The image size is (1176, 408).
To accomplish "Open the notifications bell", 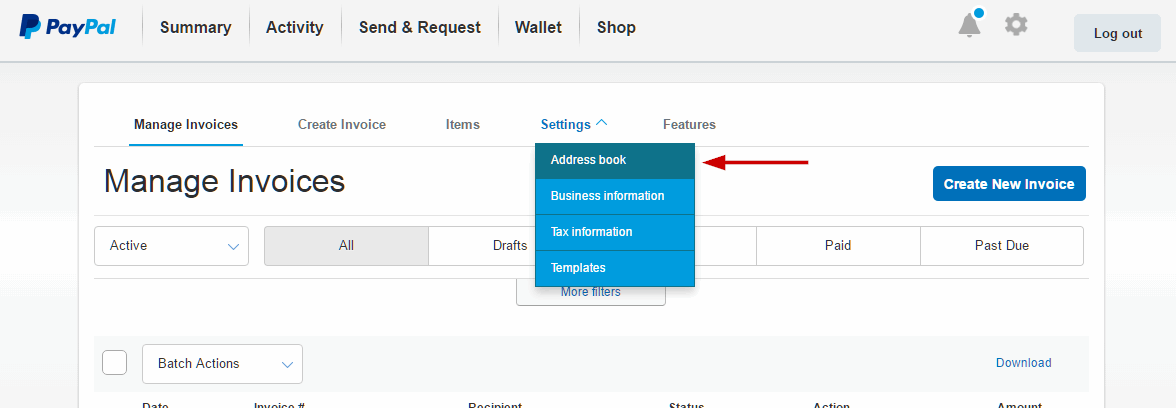I will (x=970, y=25).
